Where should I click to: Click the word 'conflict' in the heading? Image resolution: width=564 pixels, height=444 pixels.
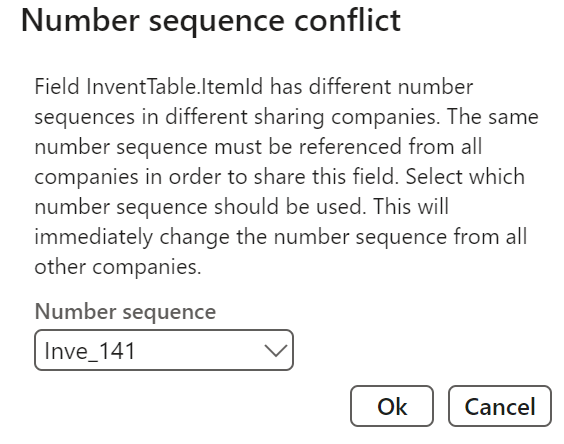(x=347, y=21)
